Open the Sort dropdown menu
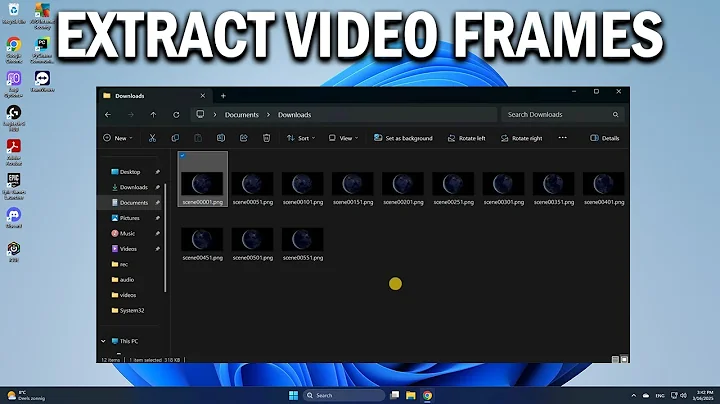 [301, 138]
